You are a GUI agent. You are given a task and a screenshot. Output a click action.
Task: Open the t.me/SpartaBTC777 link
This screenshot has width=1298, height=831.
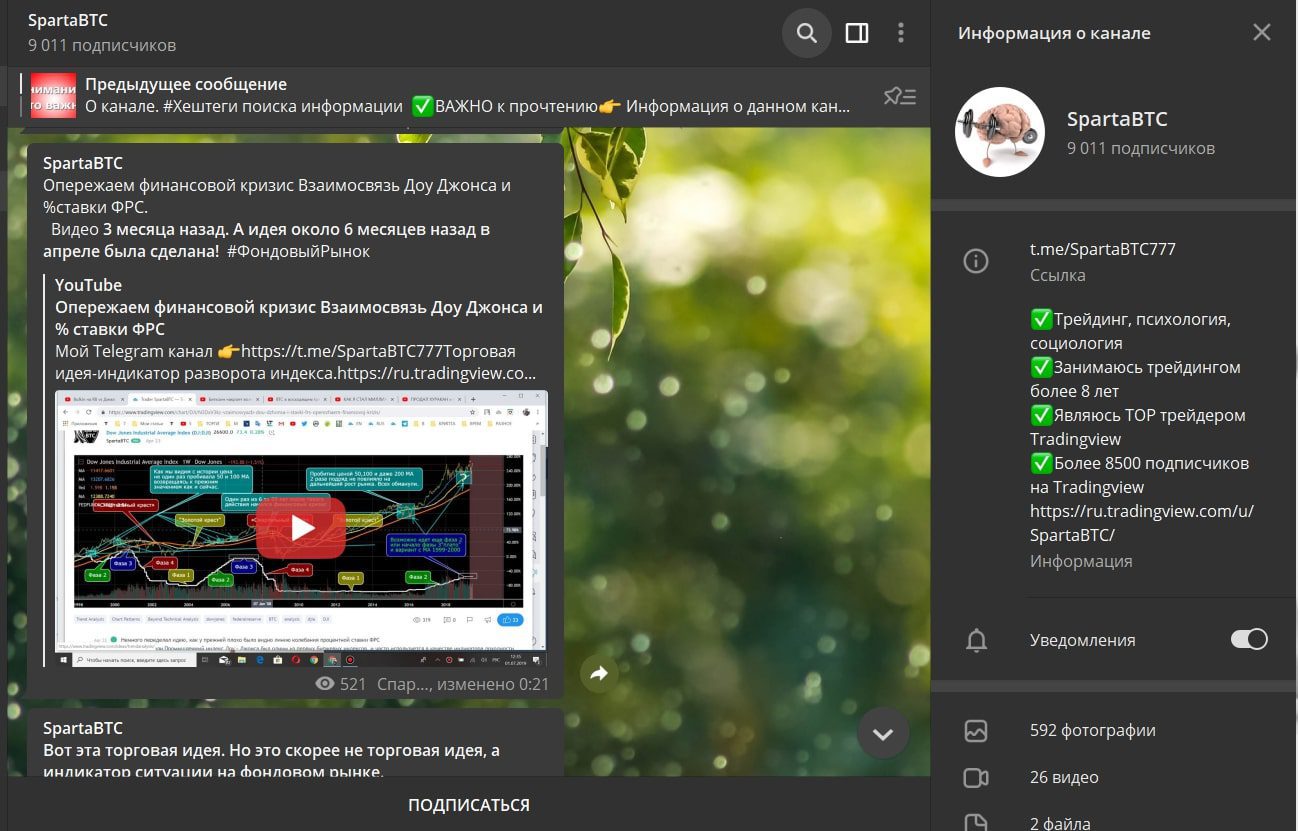point(1103,249)
